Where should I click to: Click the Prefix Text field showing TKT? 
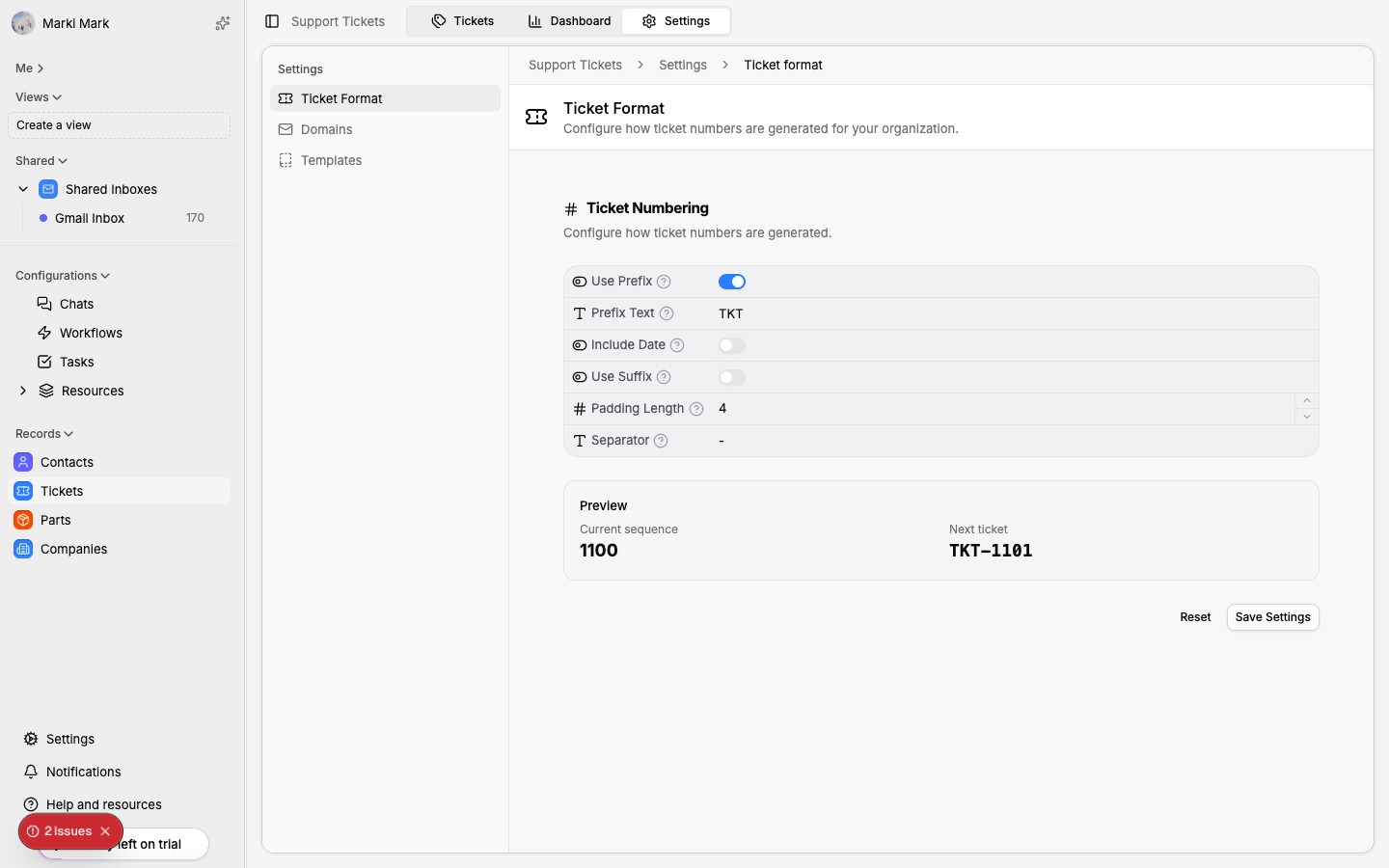(1013, 313)
